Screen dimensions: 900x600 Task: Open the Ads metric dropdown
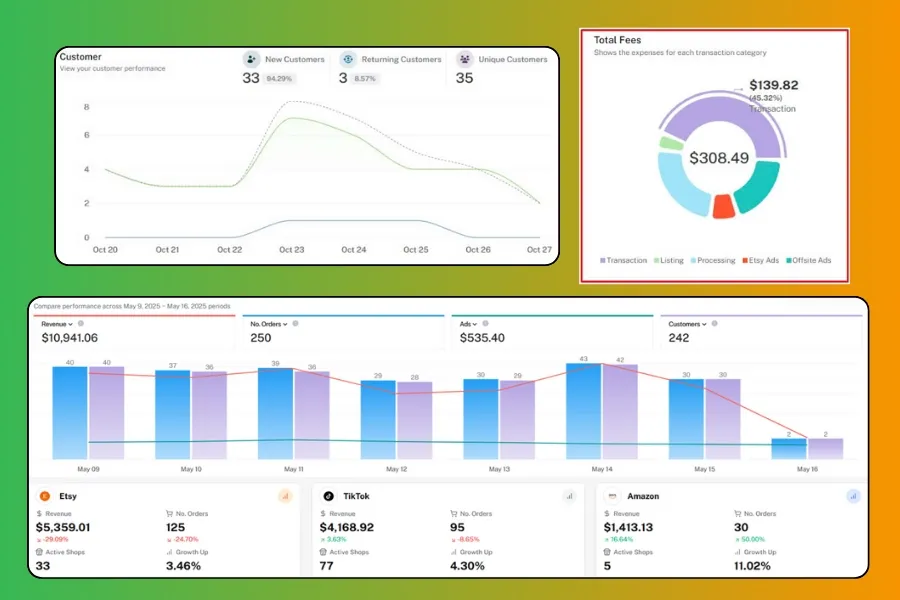coord(468,324)
